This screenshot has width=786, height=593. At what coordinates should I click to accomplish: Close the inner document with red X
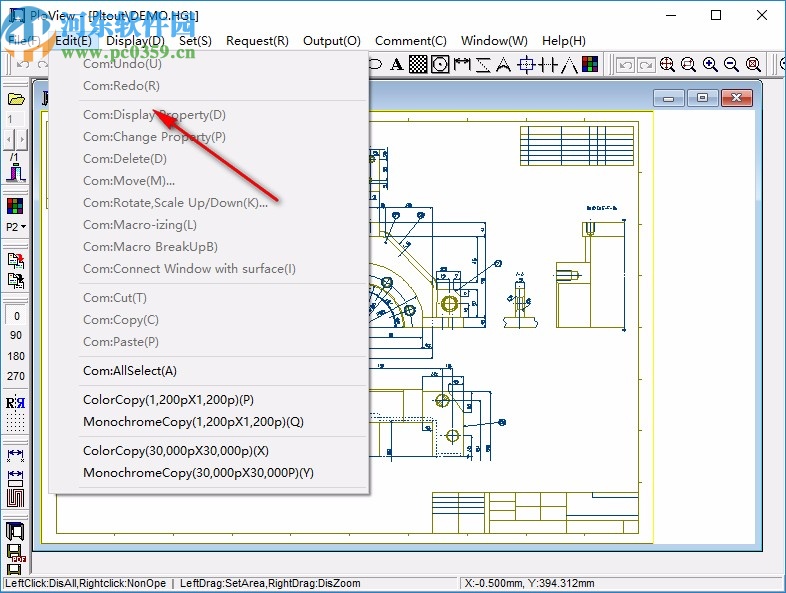[736, 98]
